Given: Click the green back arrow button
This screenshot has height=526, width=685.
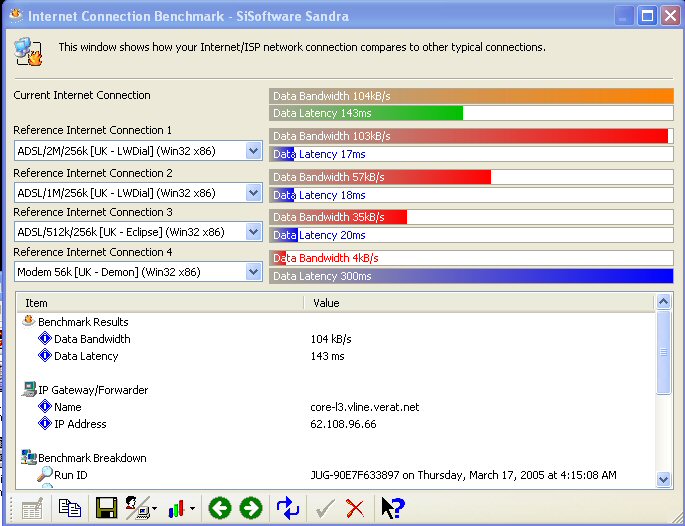Looking at the screenshot, I should tap(220, 509).
